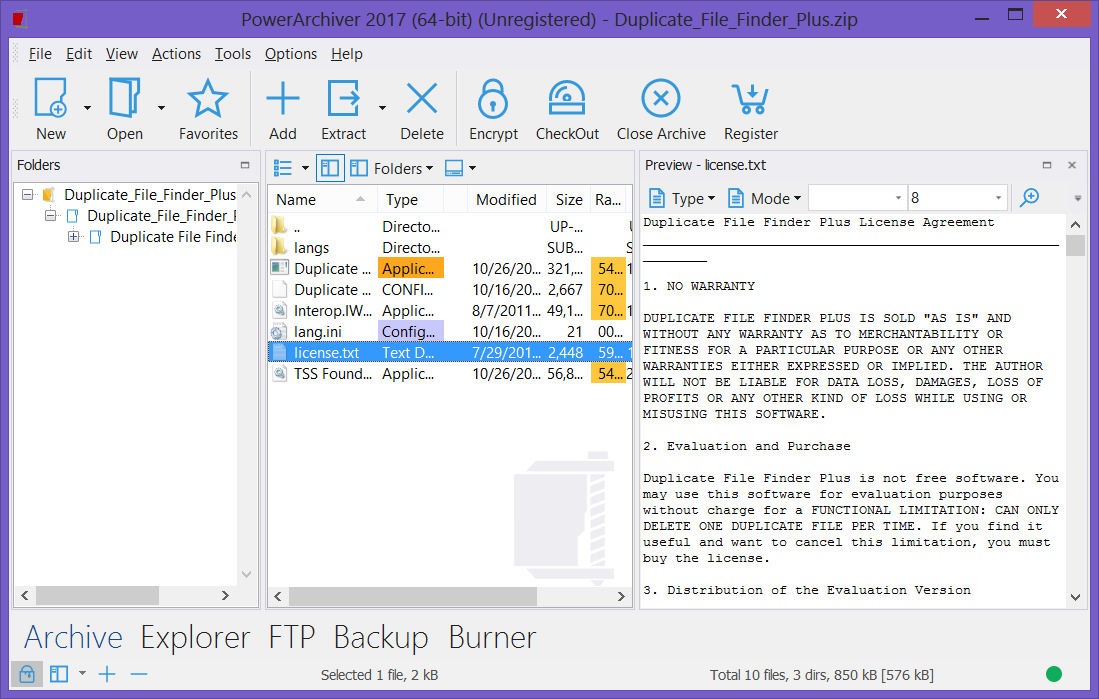
Task: Open the New button dropdown arrow
Action: coord(88,108)
